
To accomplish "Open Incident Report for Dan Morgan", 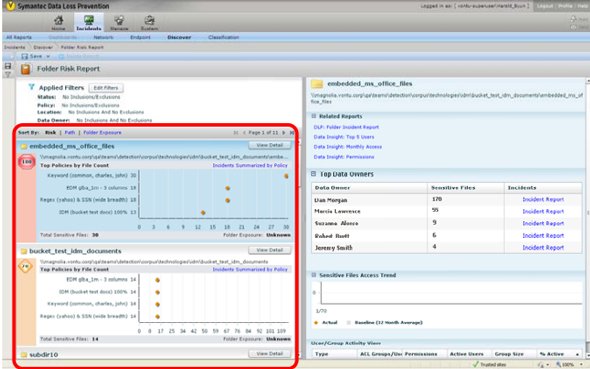I will pyautogui.click(x=543, y=200).
